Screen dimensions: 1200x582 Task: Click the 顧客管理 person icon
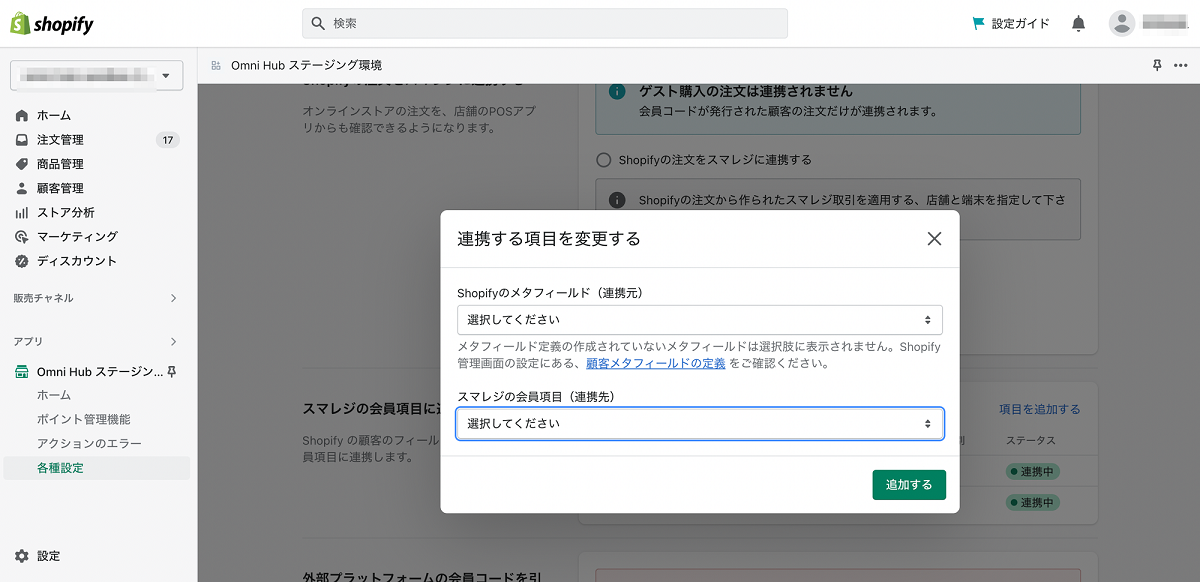(22, 188)
